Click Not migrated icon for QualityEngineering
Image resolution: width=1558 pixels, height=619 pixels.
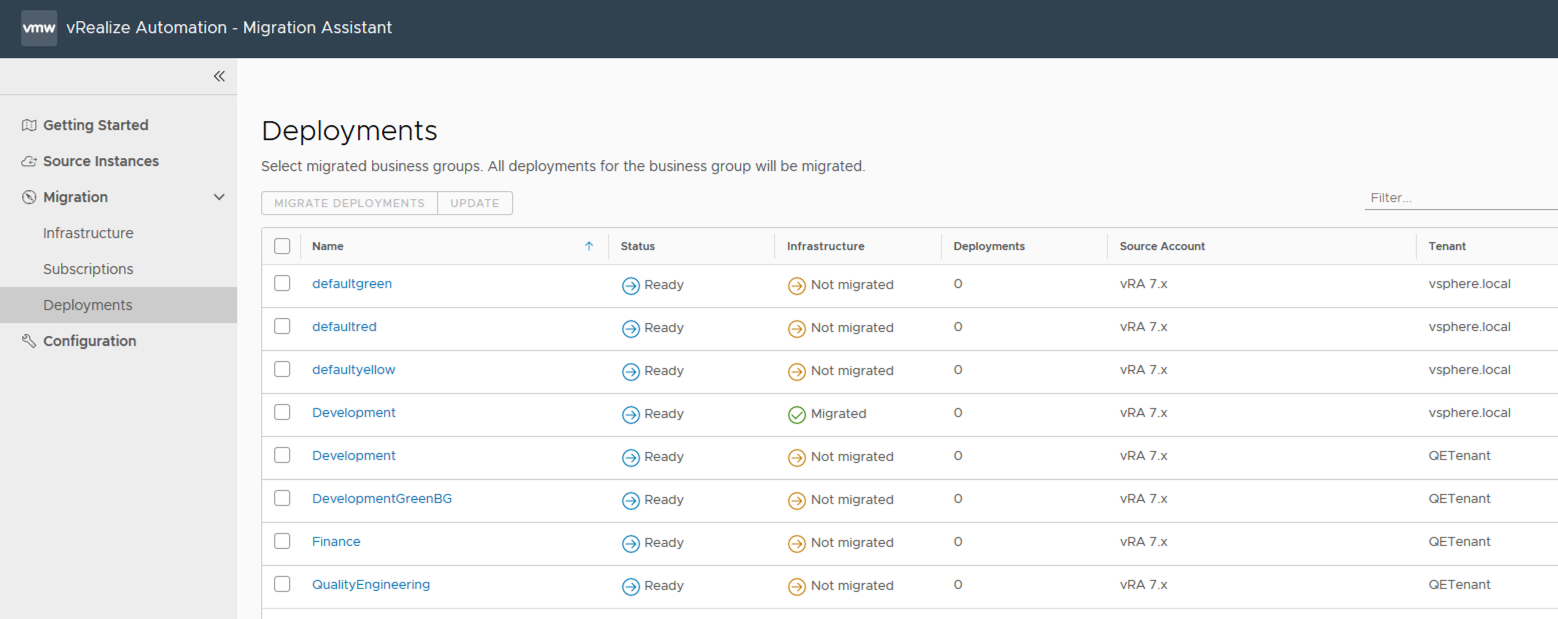[x=797, y=586]
